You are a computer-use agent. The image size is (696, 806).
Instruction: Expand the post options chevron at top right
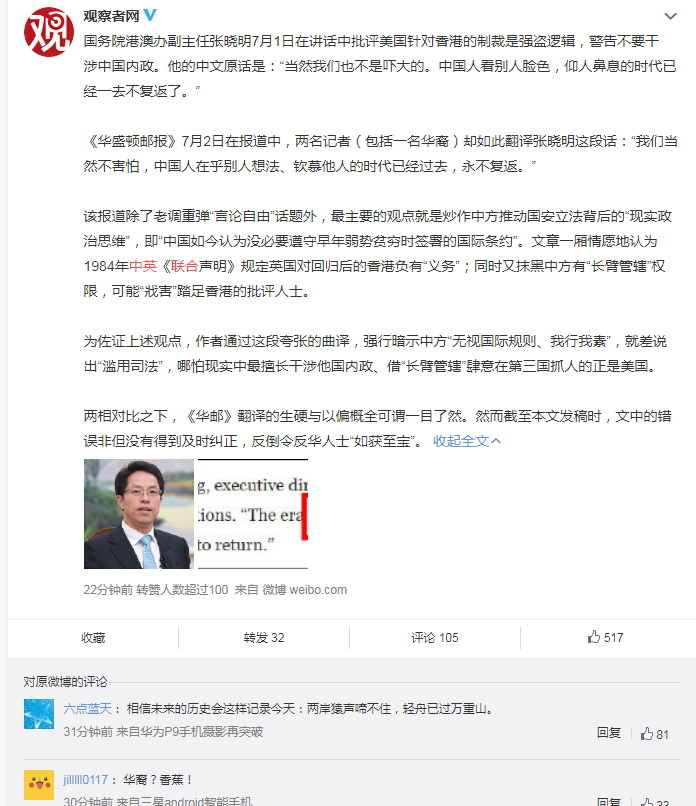coord(670,16)
